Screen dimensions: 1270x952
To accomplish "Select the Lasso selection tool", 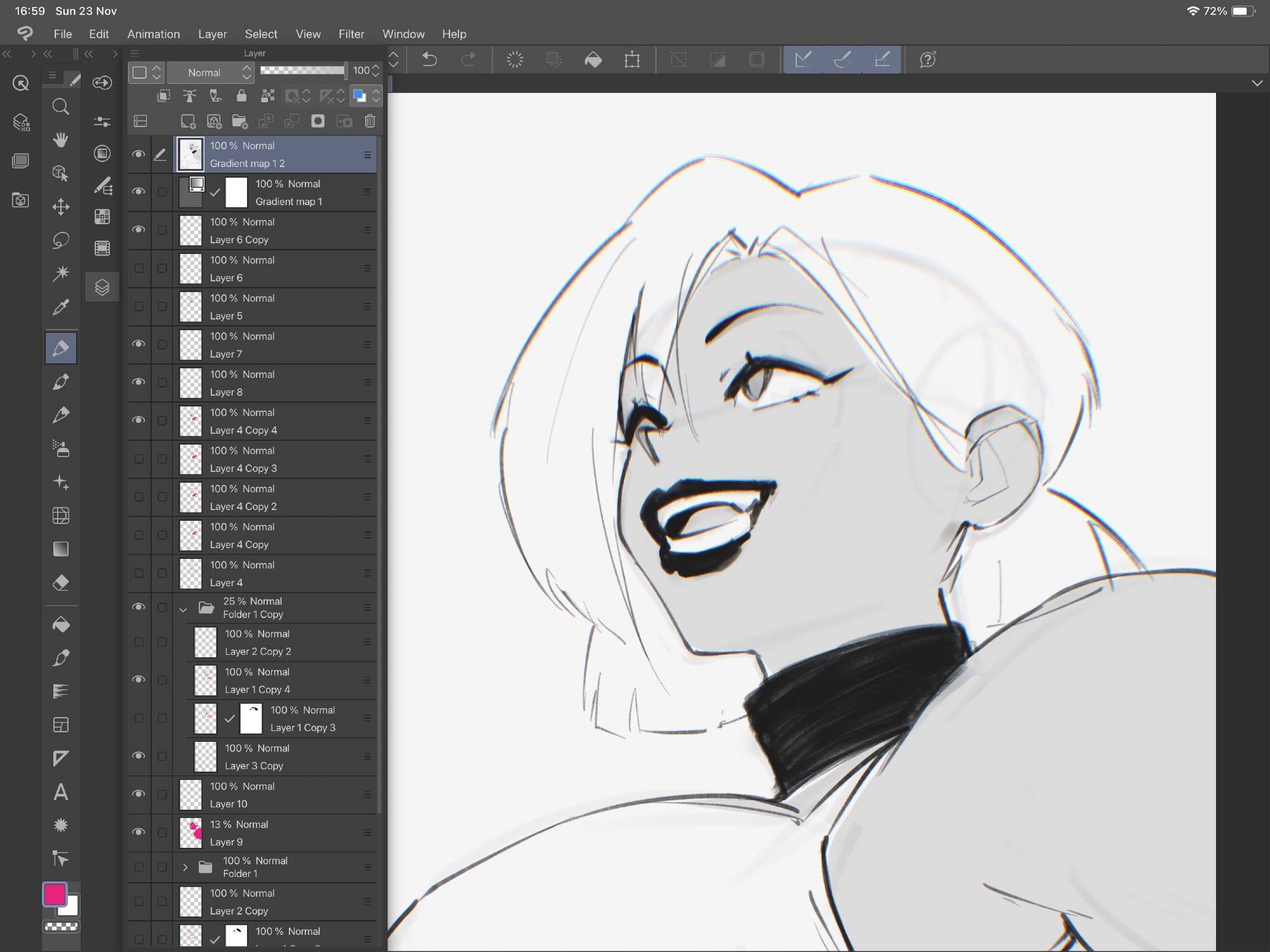I will click(60, 240).
